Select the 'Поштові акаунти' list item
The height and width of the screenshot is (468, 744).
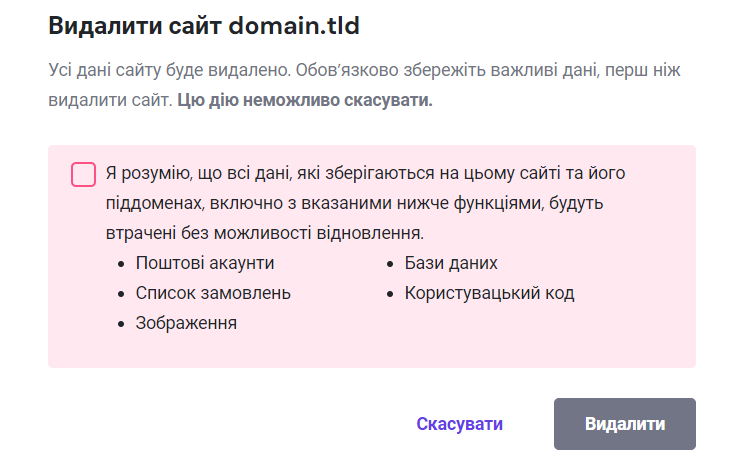click(205, 263)
